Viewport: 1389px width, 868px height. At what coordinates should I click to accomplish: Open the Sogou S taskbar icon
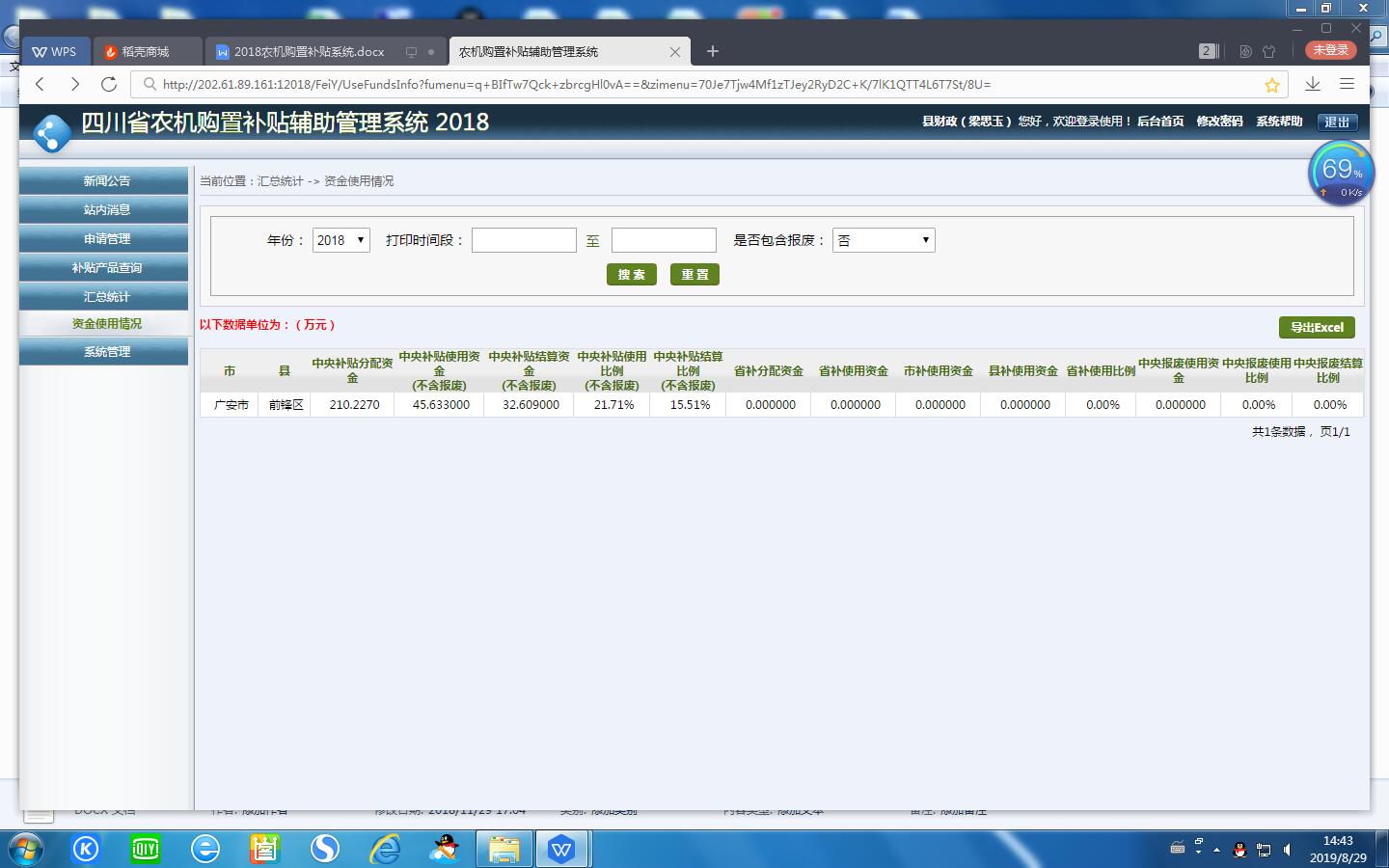tap(325, 849)
